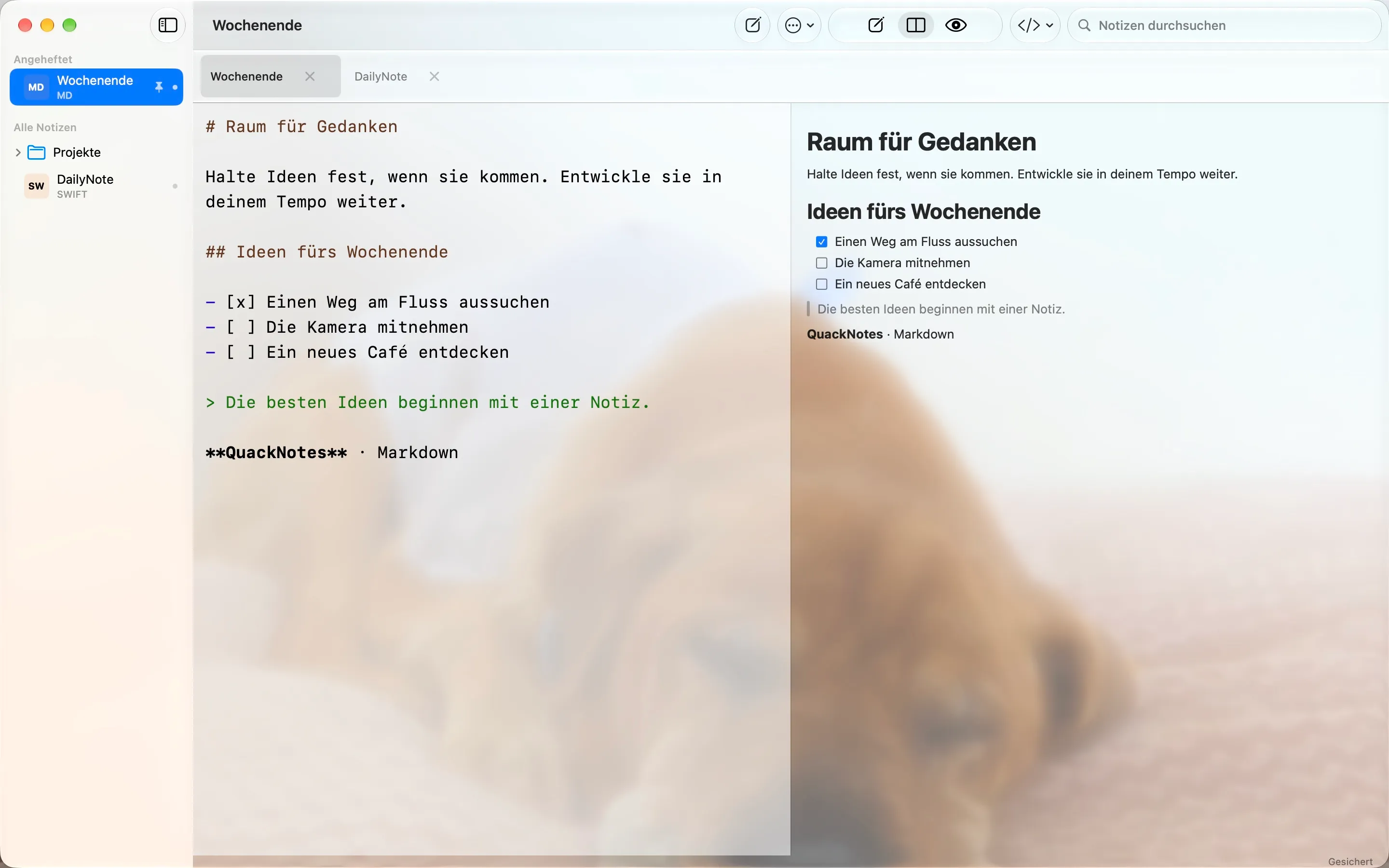Select the split view mode icon

pyautogui.click(x=915, y=25)
